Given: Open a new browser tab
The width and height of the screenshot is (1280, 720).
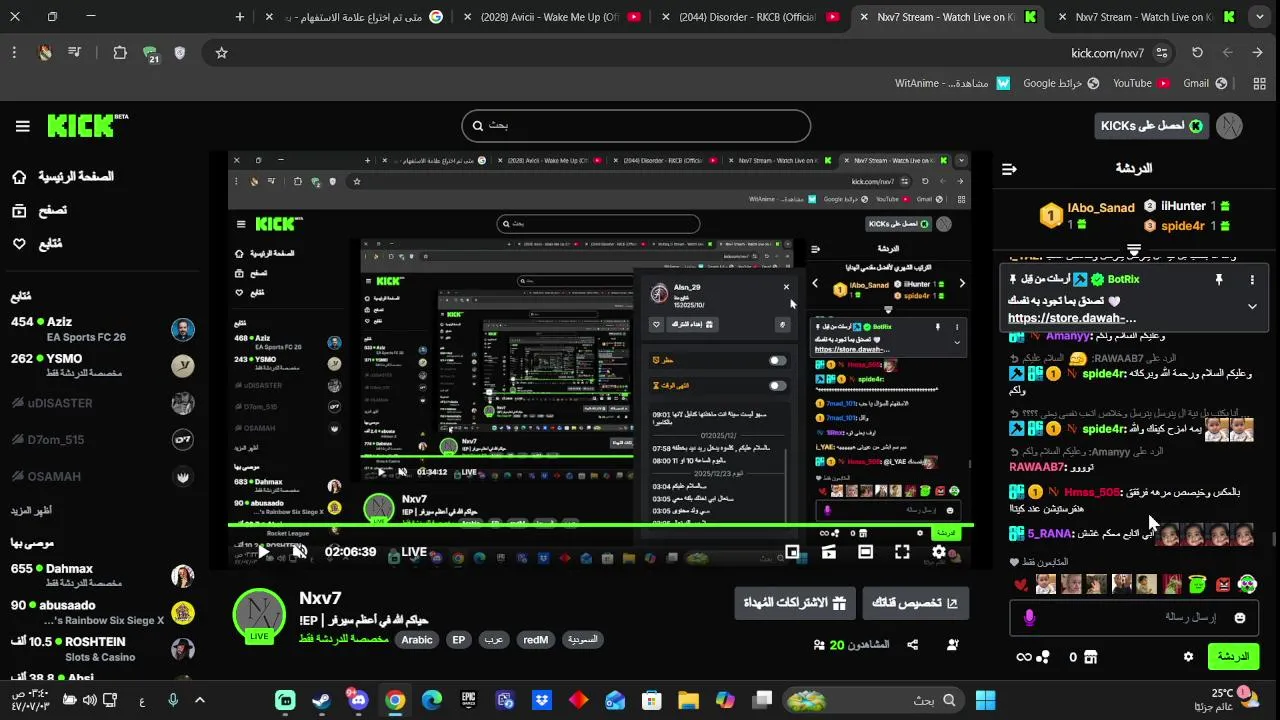Looking at the screenshot, I should click(240, 17).
